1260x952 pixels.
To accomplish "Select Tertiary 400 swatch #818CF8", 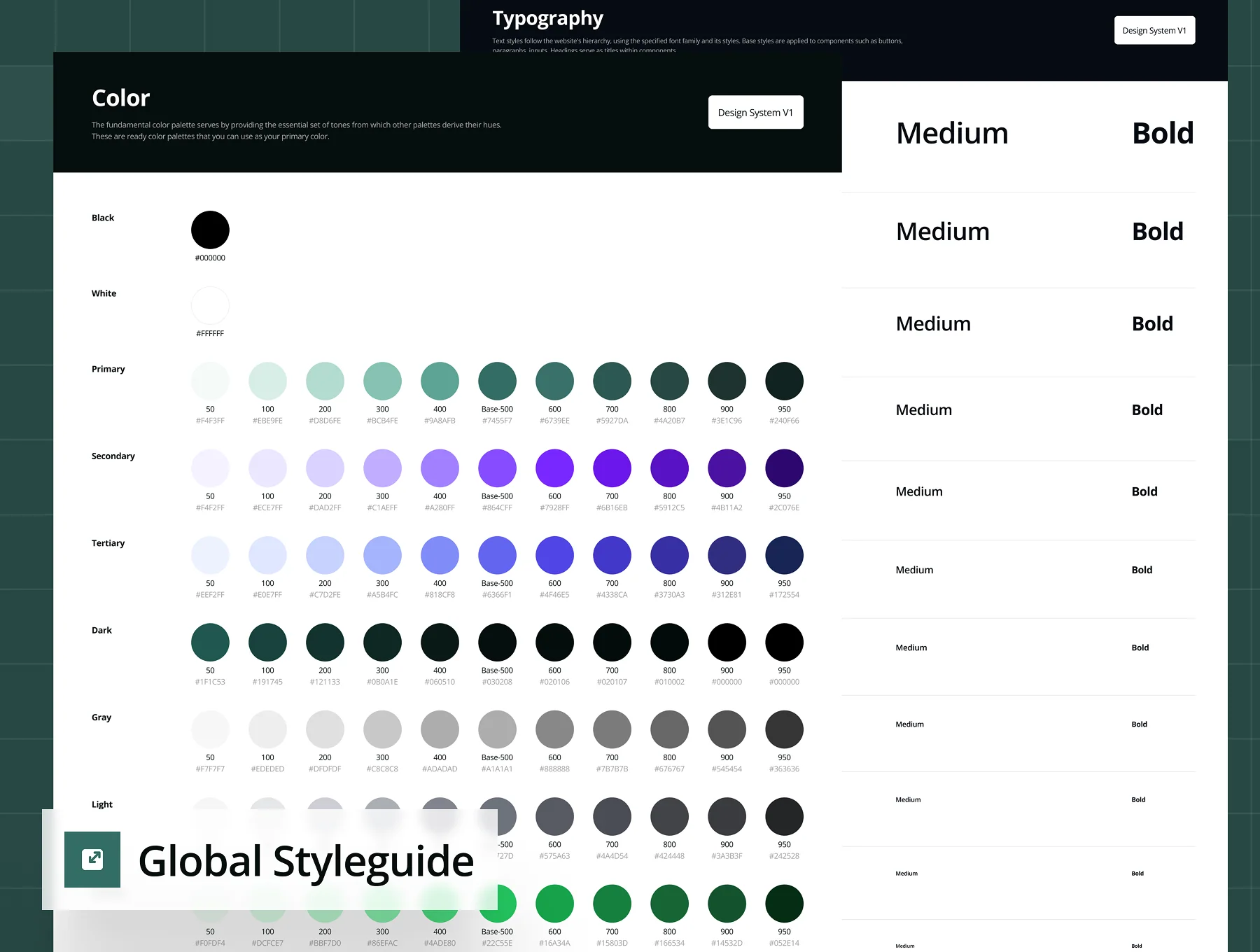I will coord(440,555).
